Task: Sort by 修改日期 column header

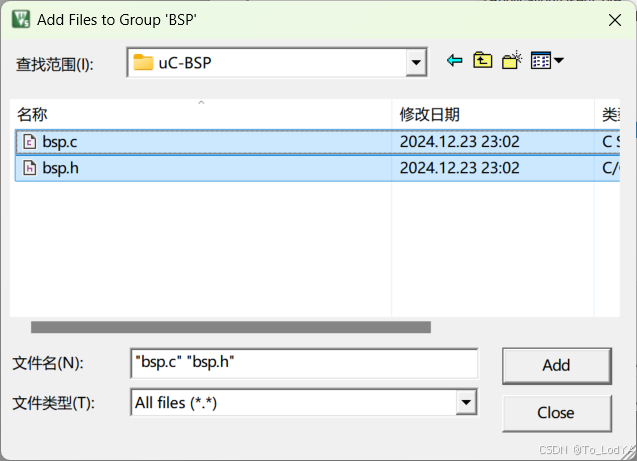Action: pos(493,114)
